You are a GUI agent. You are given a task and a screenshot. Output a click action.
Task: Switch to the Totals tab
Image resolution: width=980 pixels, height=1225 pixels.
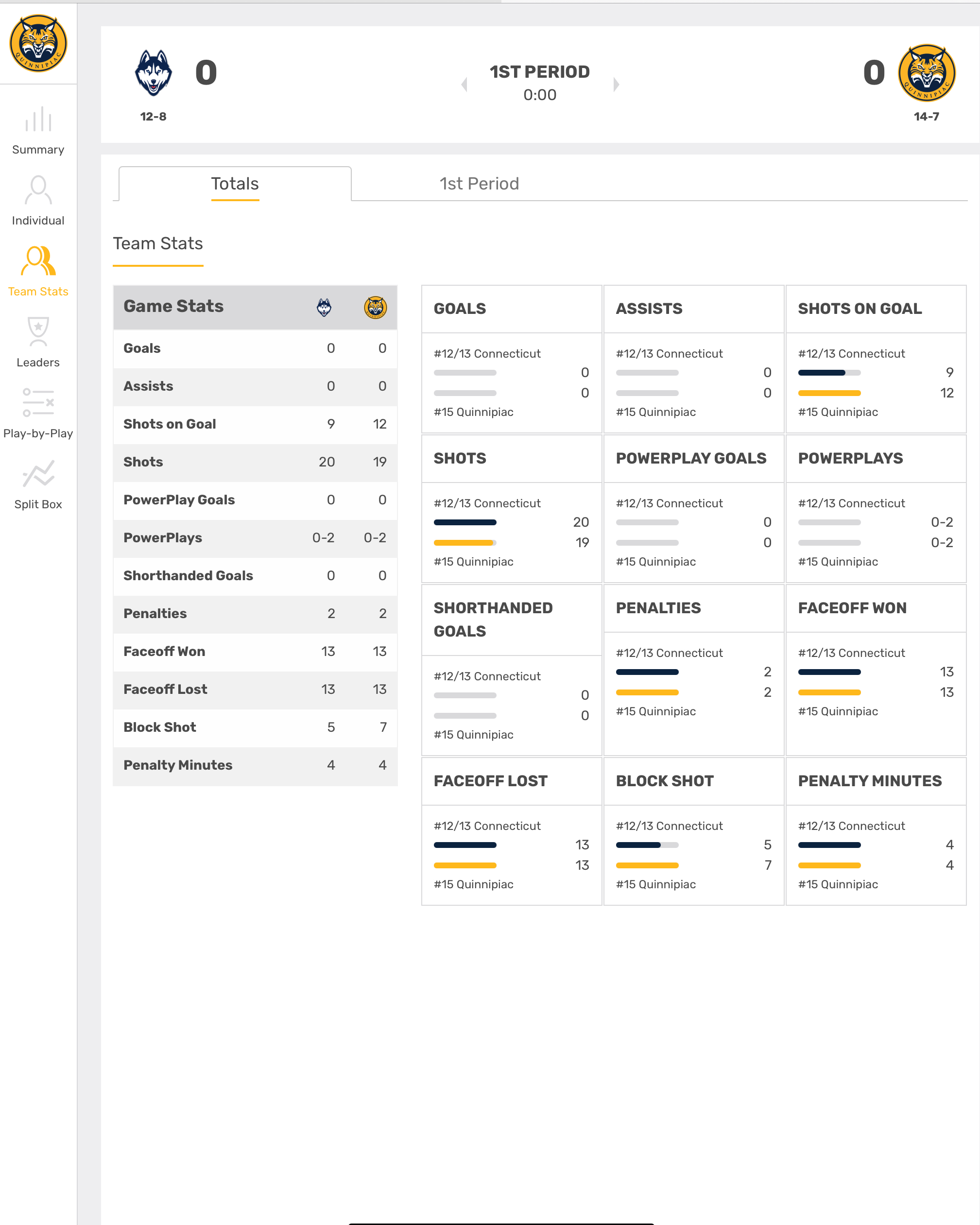pos(235,184)
